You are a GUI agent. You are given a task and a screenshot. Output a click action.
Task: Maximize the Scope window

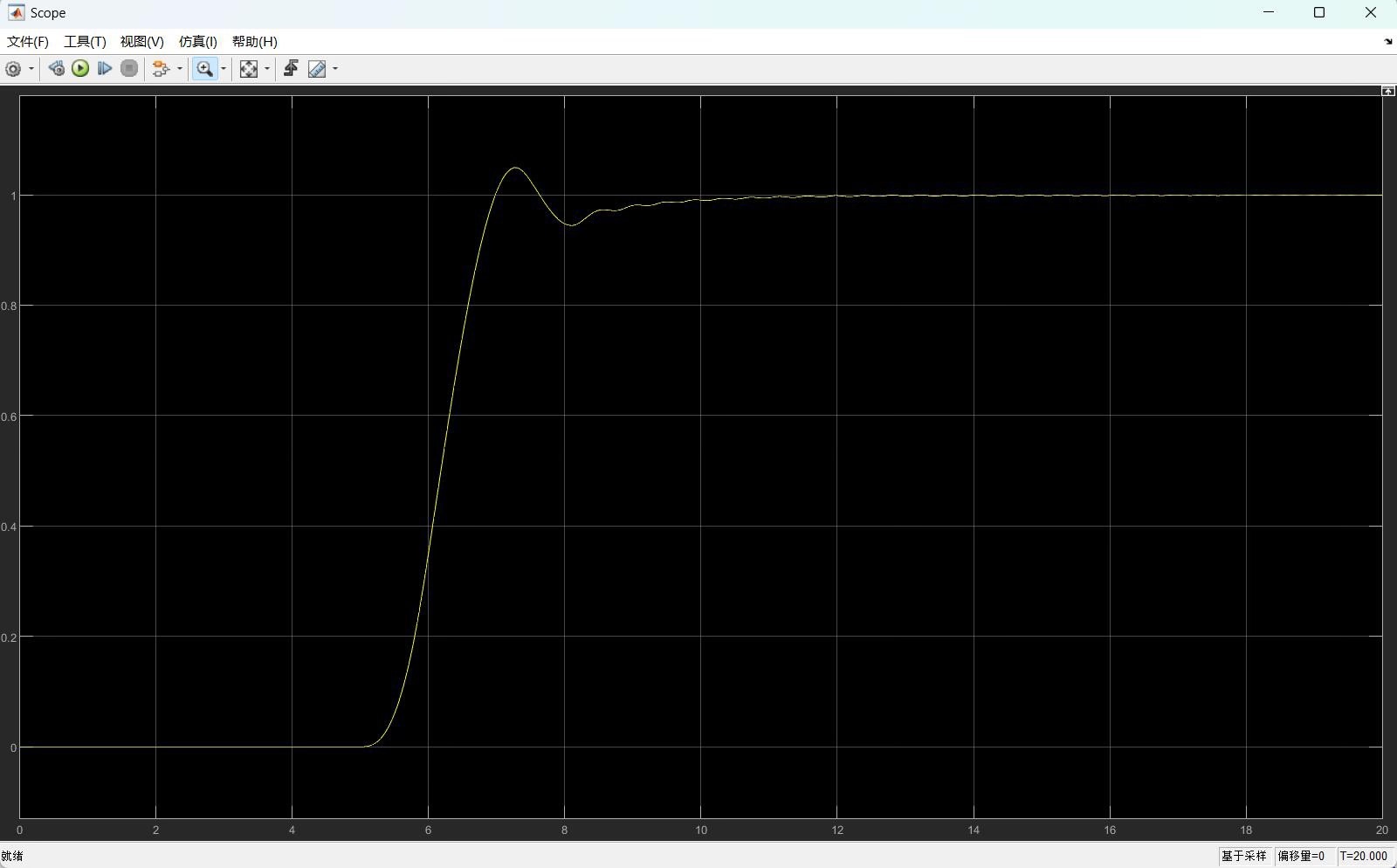click(x=1319, y=12)
